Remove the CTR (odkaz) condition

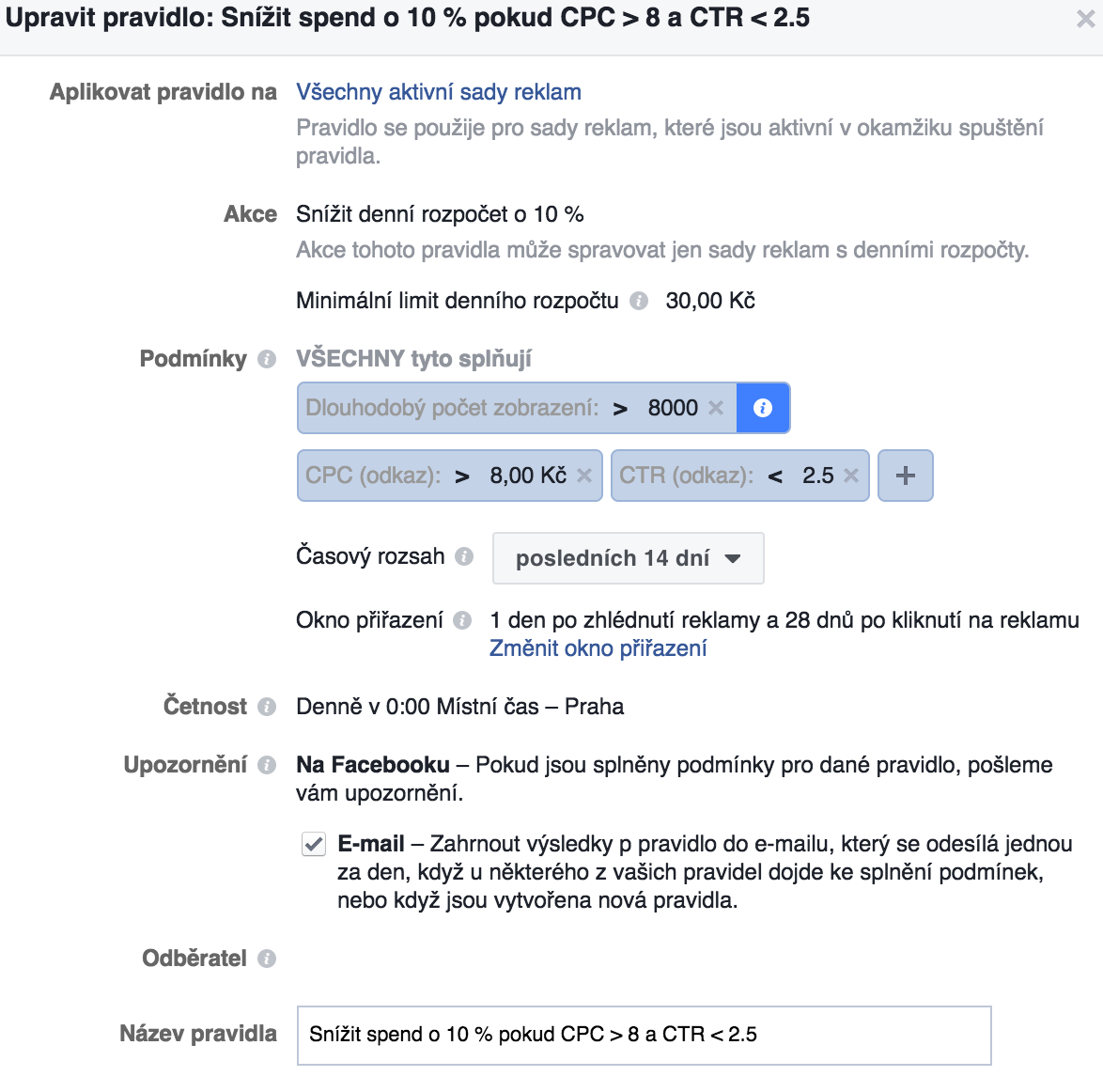[x=851, y=476]
